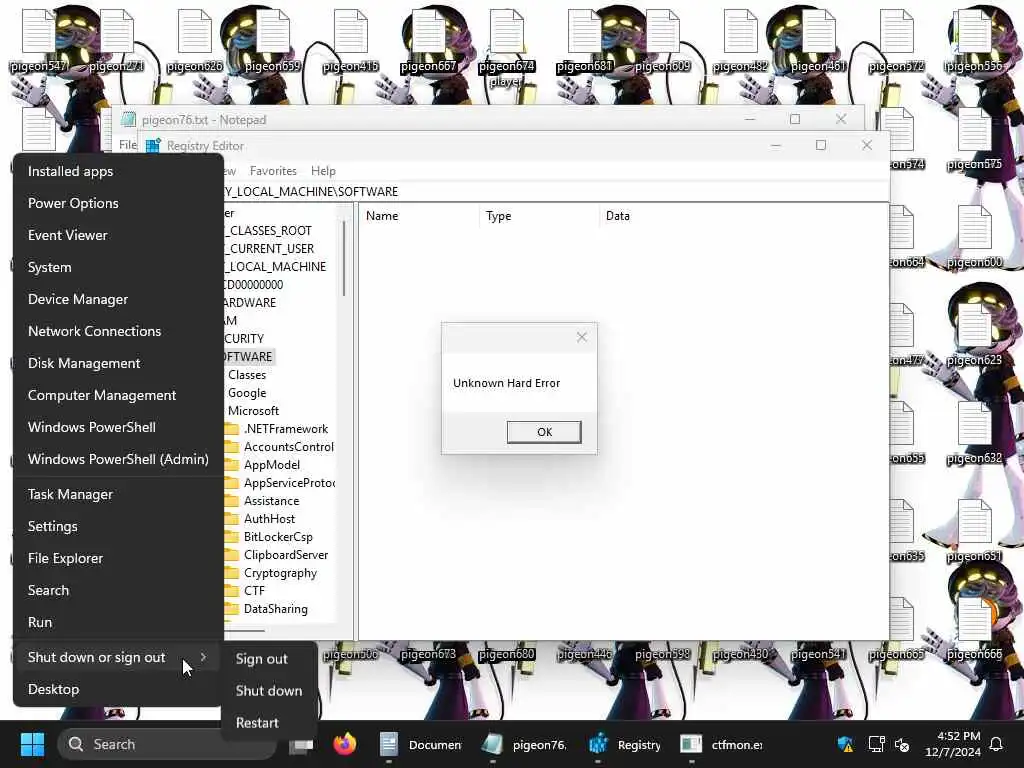Click the Registry Editor address bar
The width and height of the screenshot is (1024, 768).
click(555, 191)
